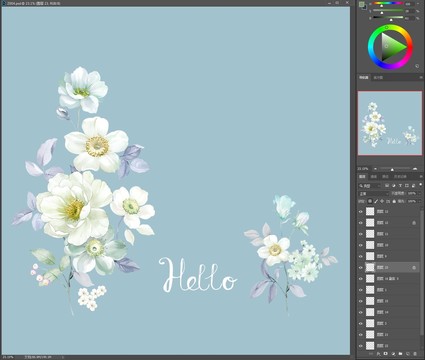Switch to the History tab
This screenshot has height=360, width=425.
click(x=400, y=177)
